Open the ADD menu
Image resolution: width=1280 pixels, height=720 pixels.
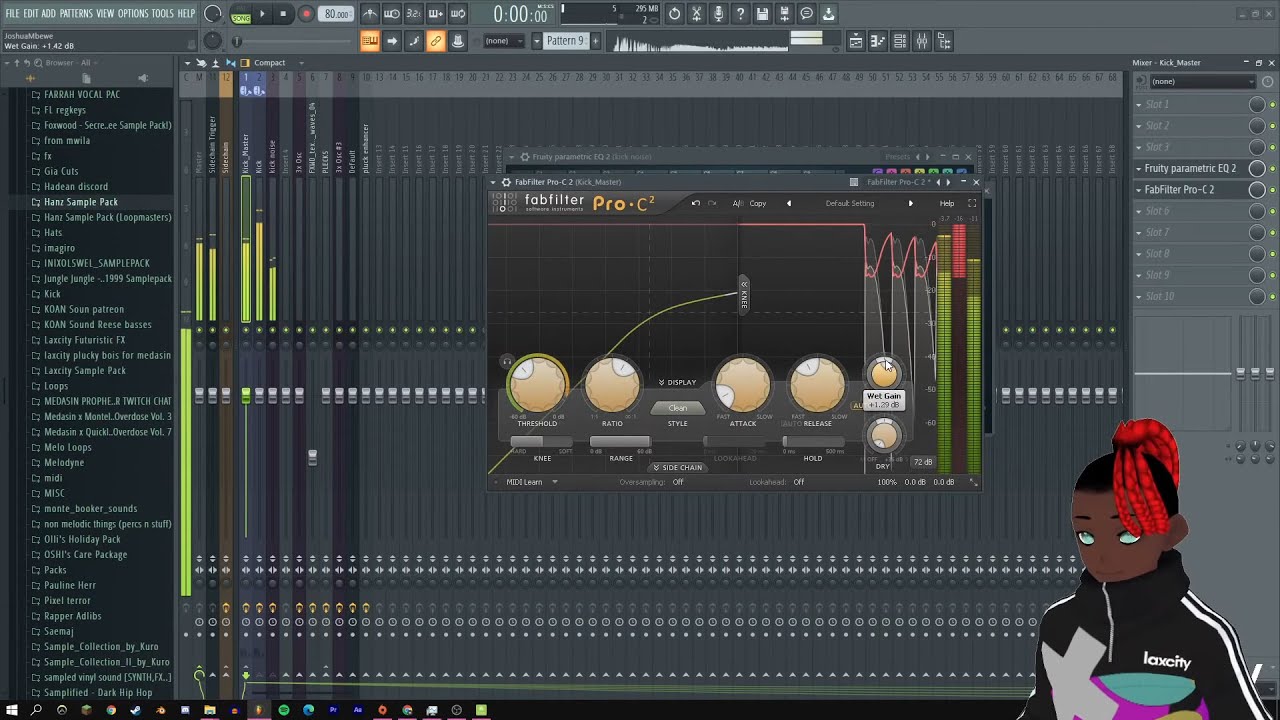click(x=49, y=14)
